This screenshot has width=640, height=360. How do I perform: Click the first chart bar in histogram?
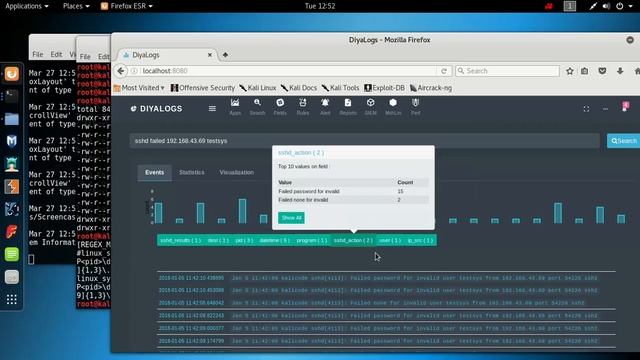(x=158, y=213)
